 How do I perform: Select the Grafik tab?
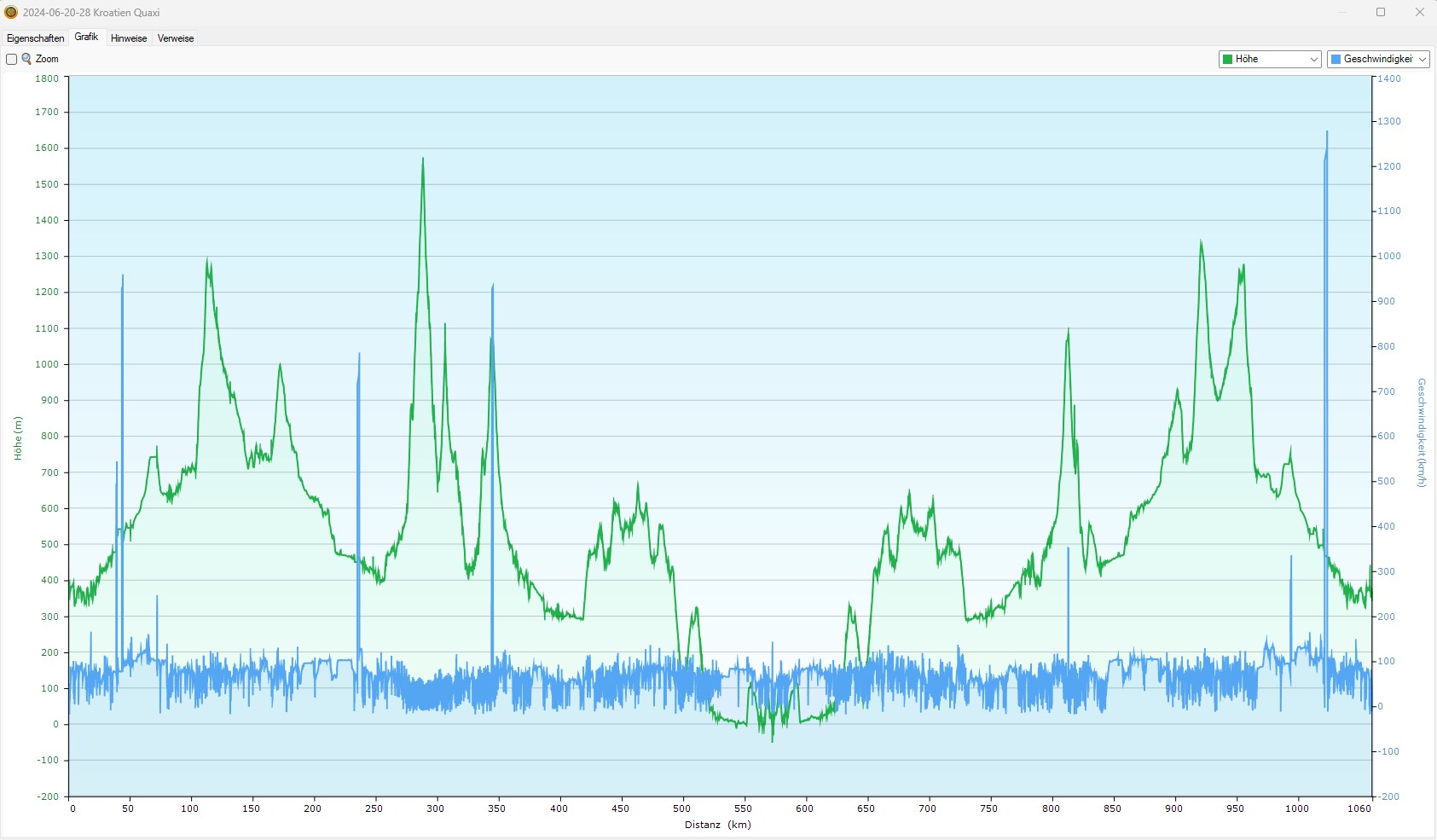pos(86,37)
